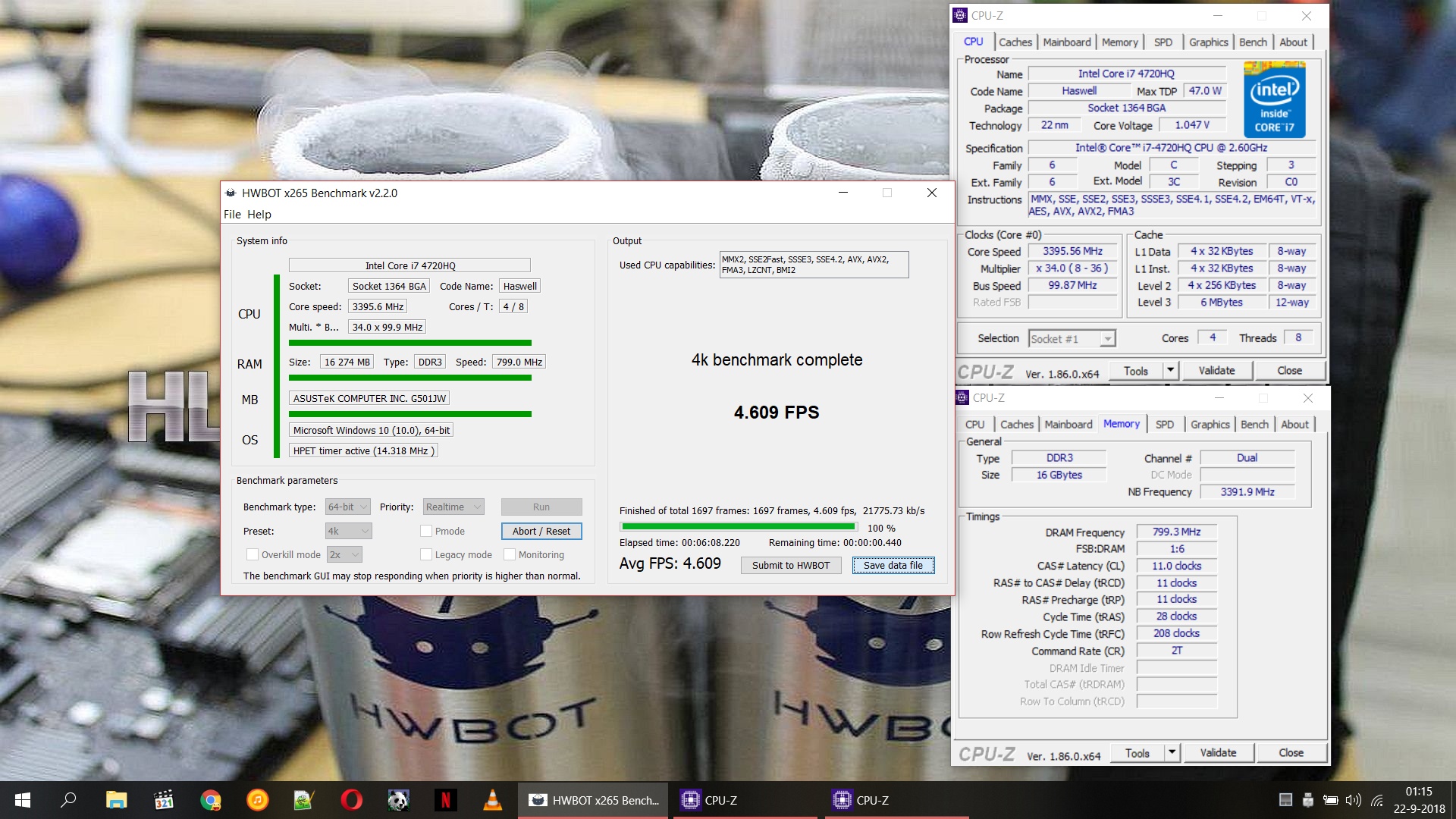Click Tools button in top CPU-Z
This screenshot has height=819, width=1456.
pyautogui.click(x=1136, y=371)
